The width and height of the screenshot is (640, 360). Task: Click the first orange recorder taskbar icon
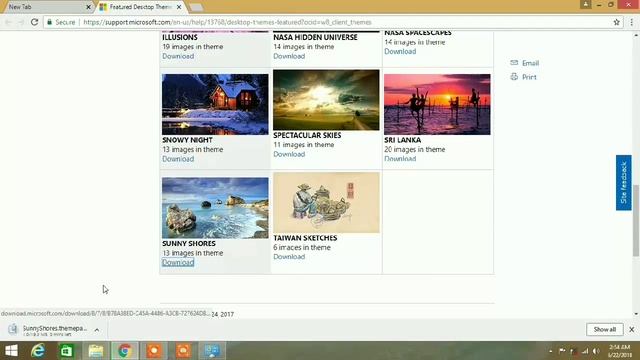point(154,351)
